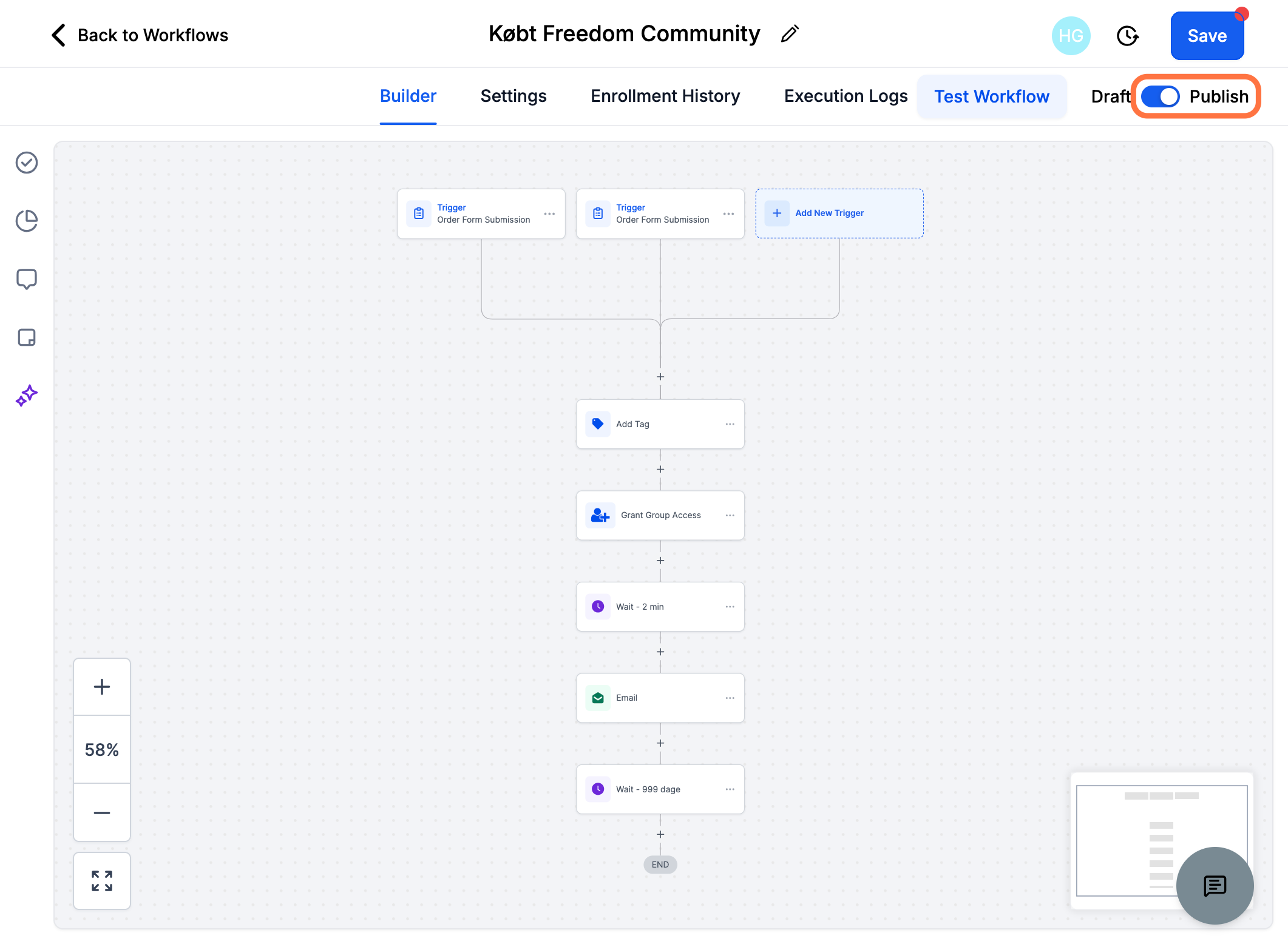The width and height of the screenshot is (1288, 944).
Task: Edit workflow name with pencil icon
Action: [790, 34]
